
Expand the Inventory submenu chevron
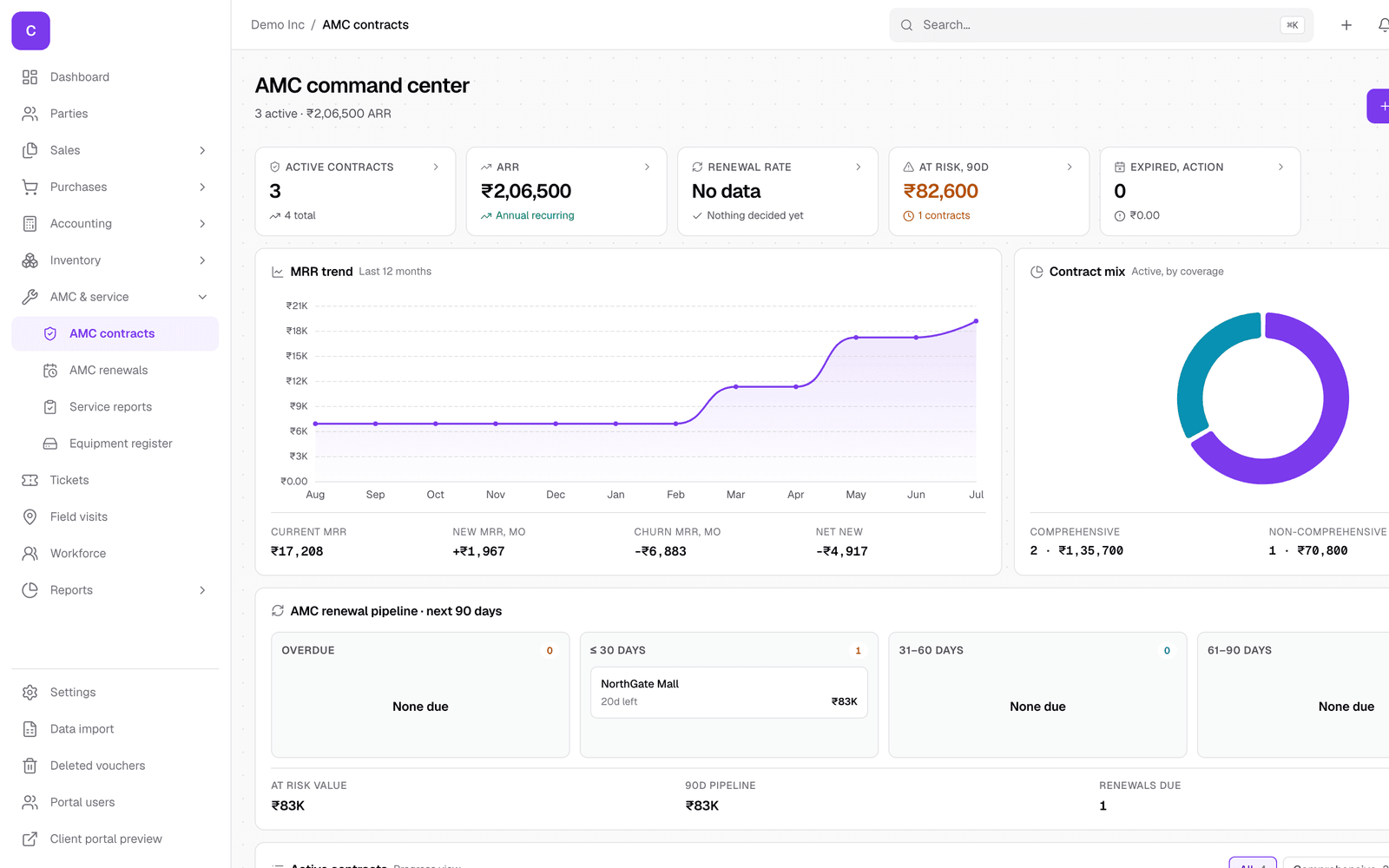click(202, 260)
